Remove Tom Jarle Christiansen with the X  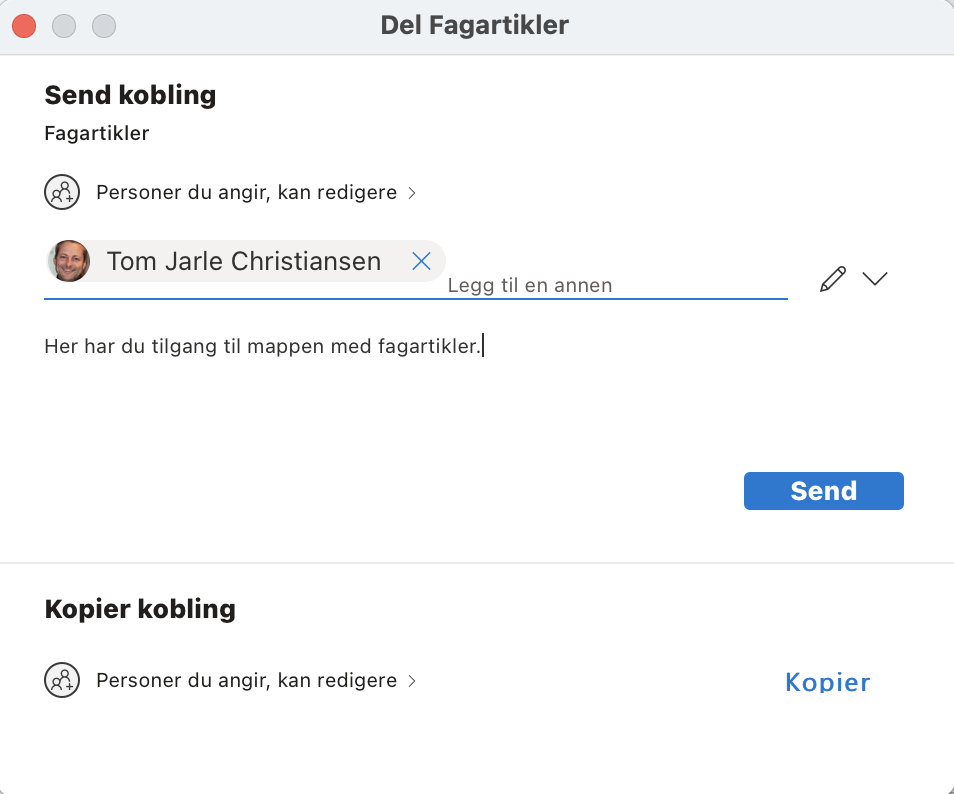pyautogui.click(x=421, y=262)
